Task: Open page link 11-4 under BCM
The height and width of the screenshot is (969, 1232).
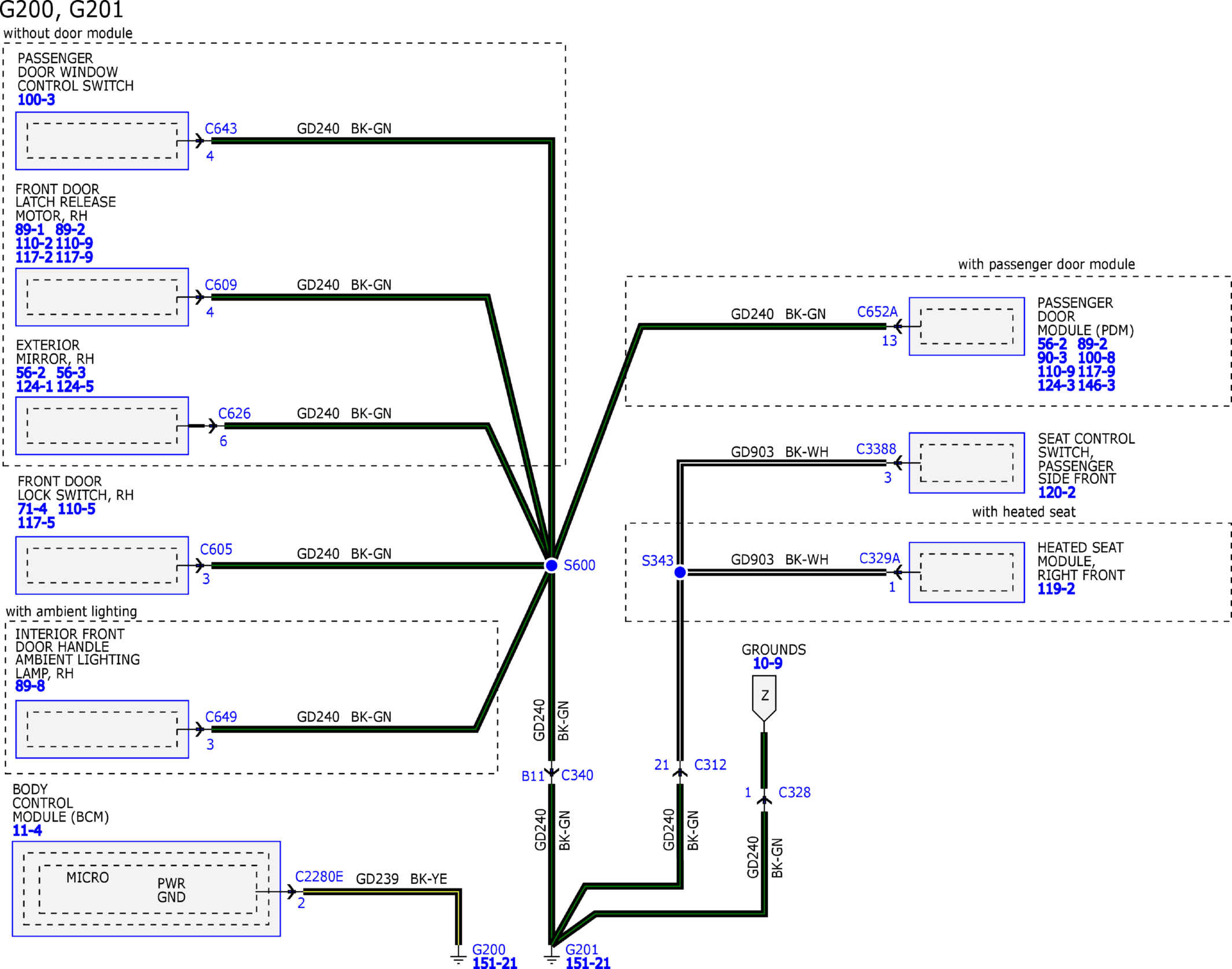Action: [27, 831]
